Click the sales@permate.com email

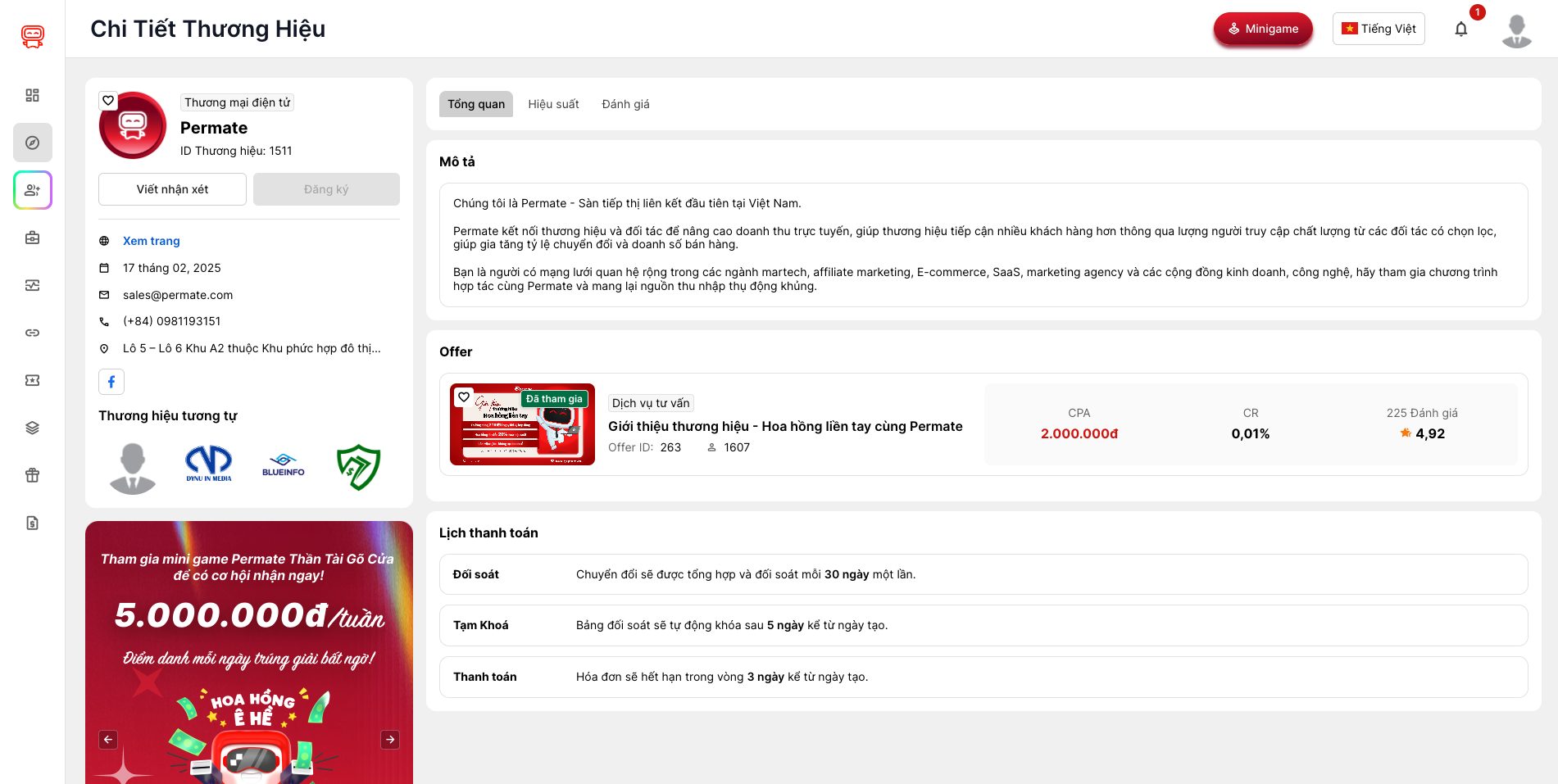point(178,295)
